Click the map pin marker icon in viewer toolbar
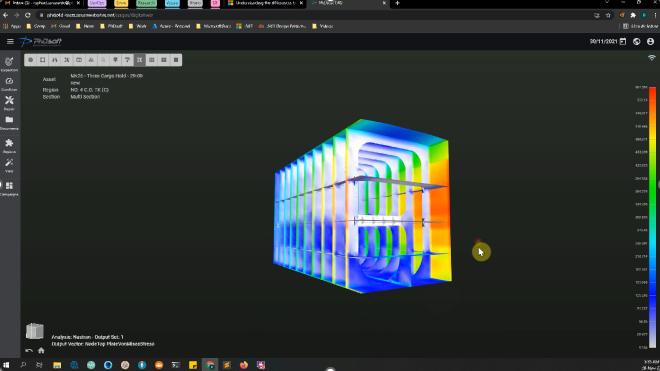 pyautogui.click(x=115, y=60)
